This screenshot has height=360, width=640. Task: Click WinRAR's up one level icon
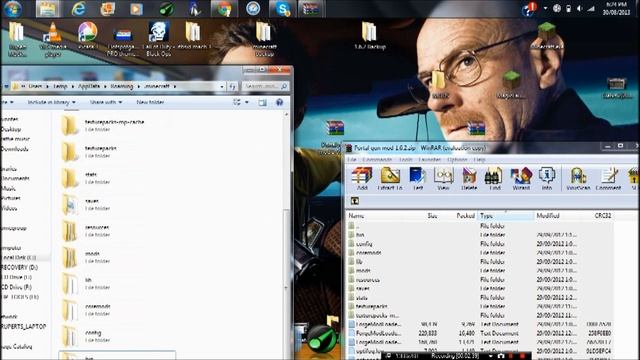pyautogui.click(x=355, y=201)
